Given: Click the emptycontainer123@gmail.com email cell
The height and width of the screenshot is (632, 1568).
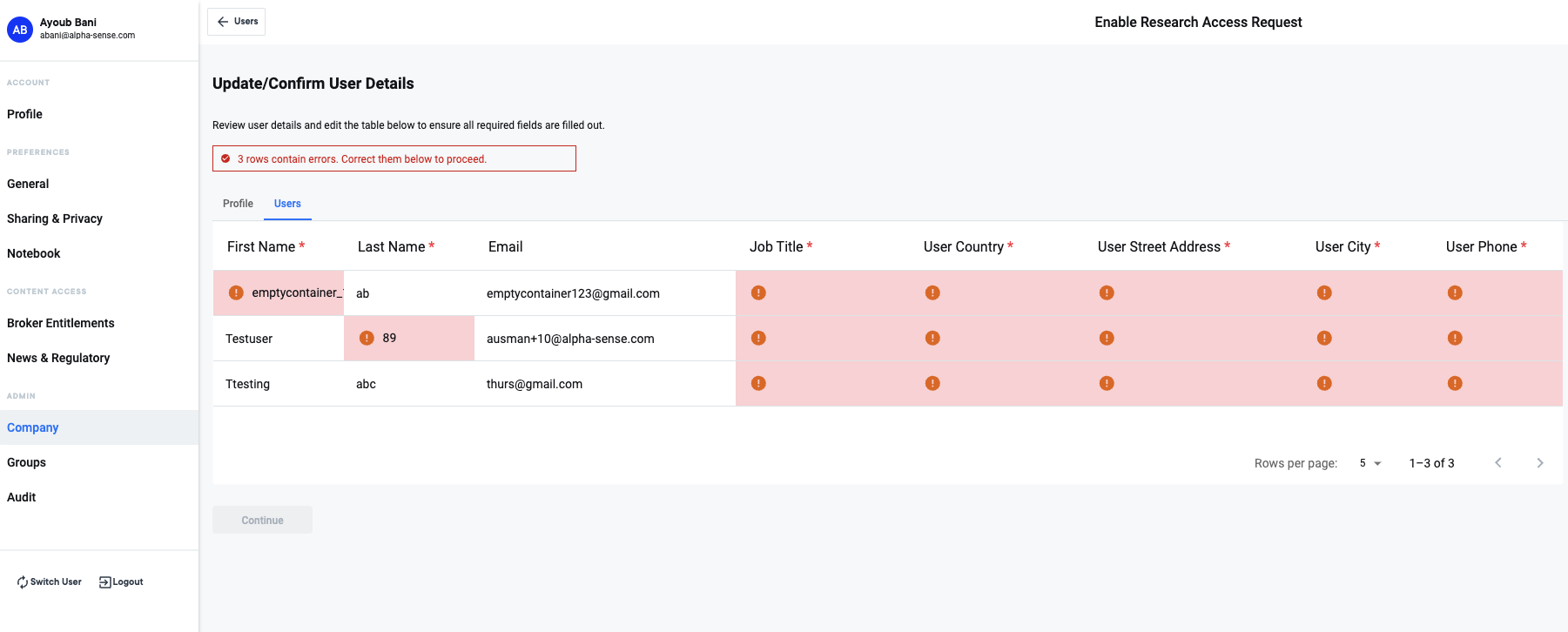Looking at the screenshot, I should click(605, 293).
